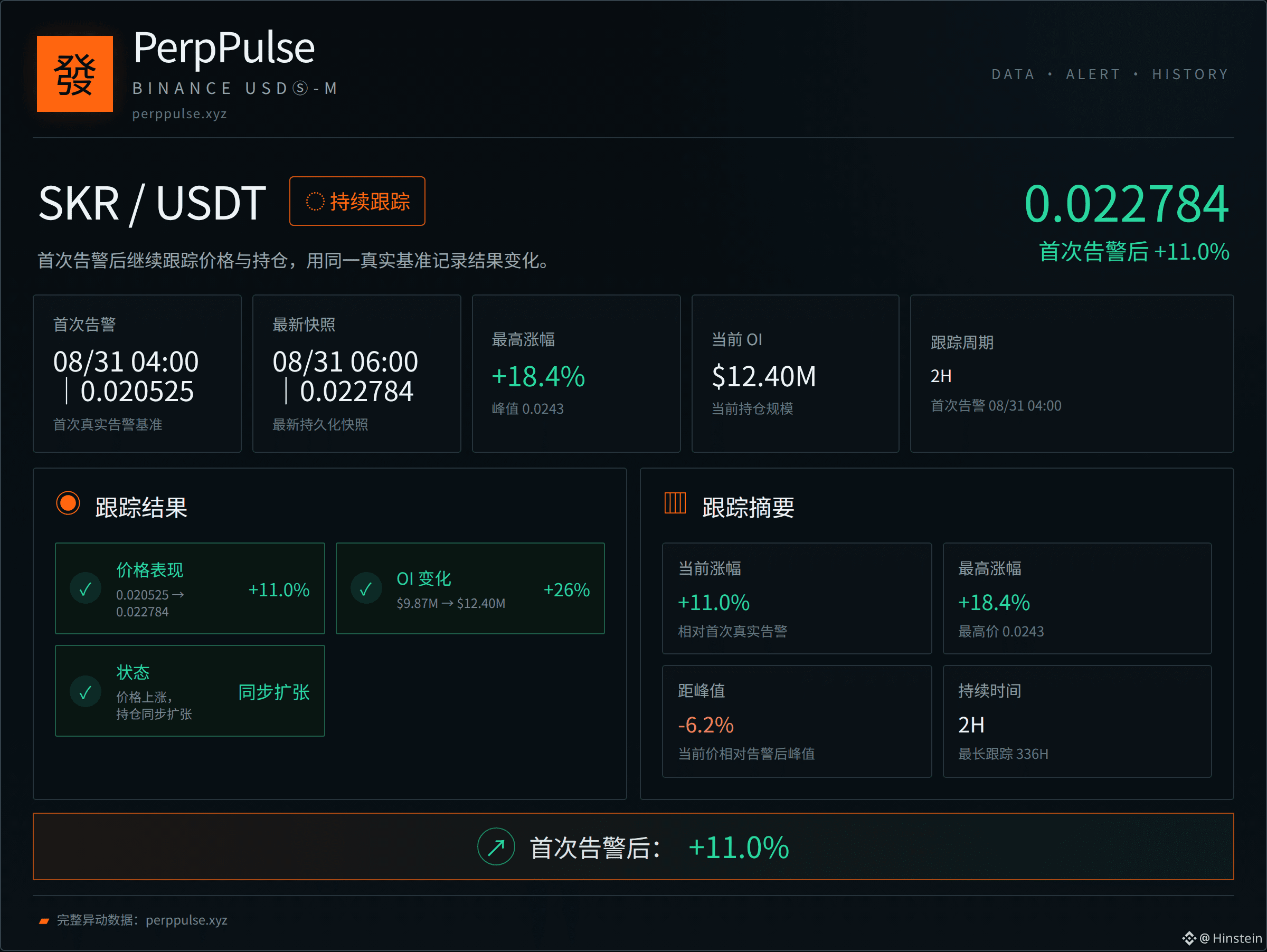The image size is (1267, 952).
Task: Open the DATA header item
Action: pyautogui.click(x=1013, y=74)
